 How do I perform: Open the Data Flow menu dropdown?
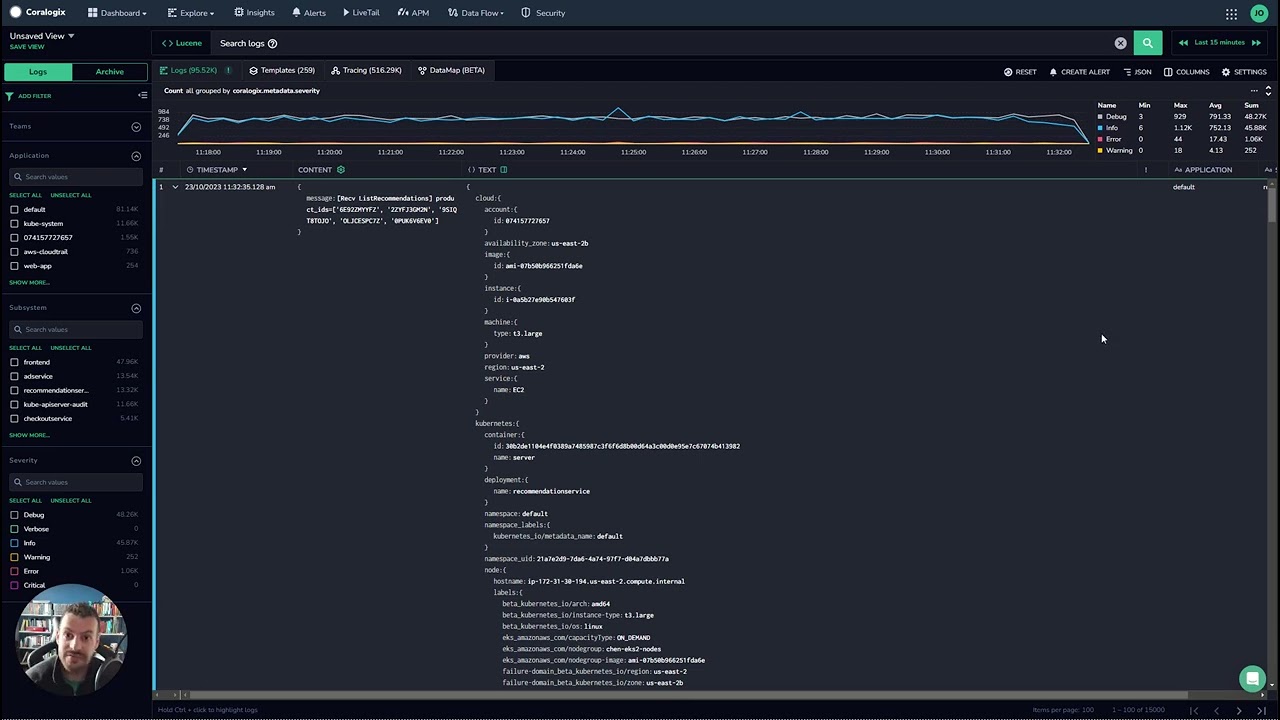pyautogui.click(x=476, y=13)
